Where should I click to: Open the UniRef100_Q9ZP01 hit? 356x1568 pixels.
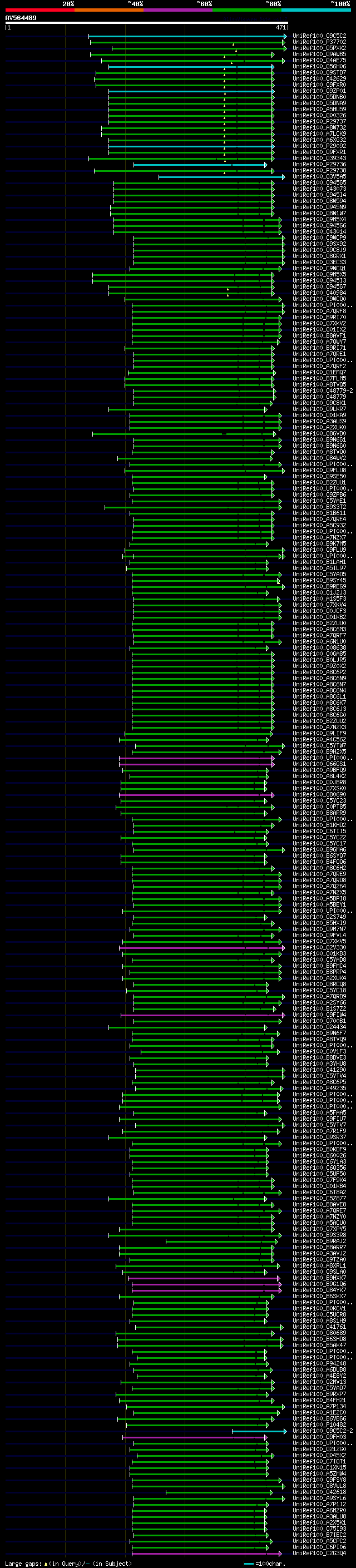pos(319,91)
